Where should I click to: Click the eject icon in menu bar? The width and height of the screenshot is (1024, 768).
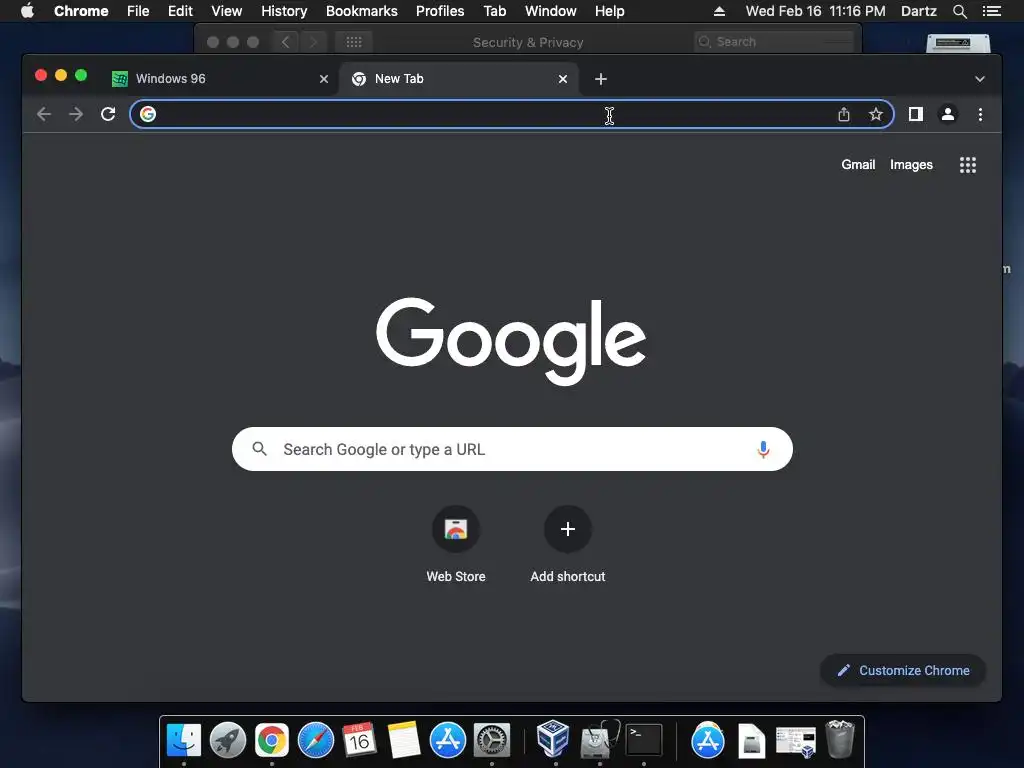pyautogui.click(x=719, y=11)
